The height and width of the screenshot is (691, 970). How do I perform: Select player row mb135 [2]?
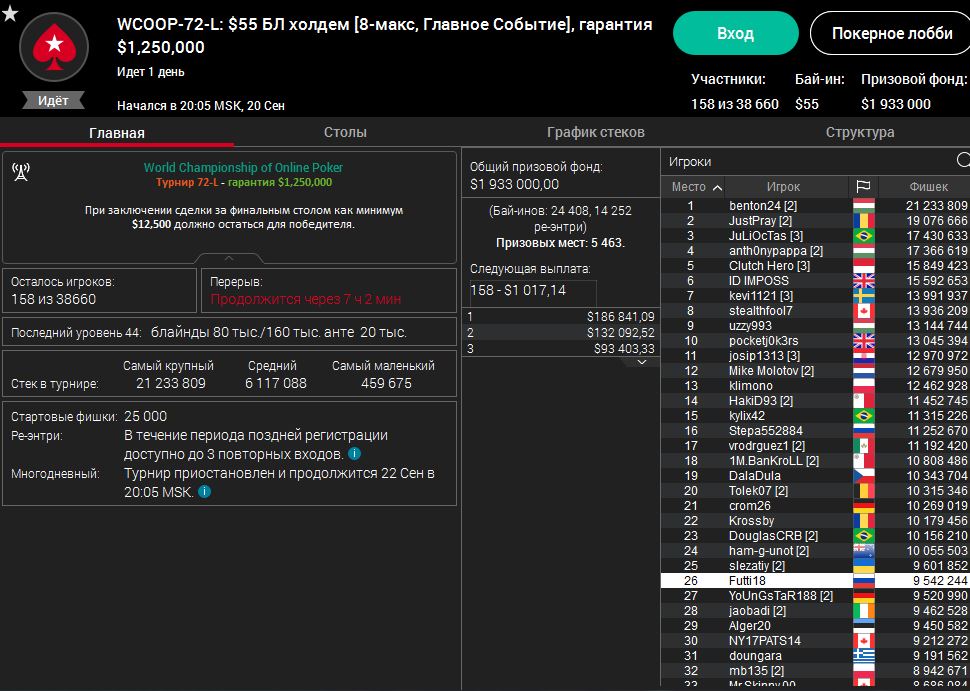815,671
